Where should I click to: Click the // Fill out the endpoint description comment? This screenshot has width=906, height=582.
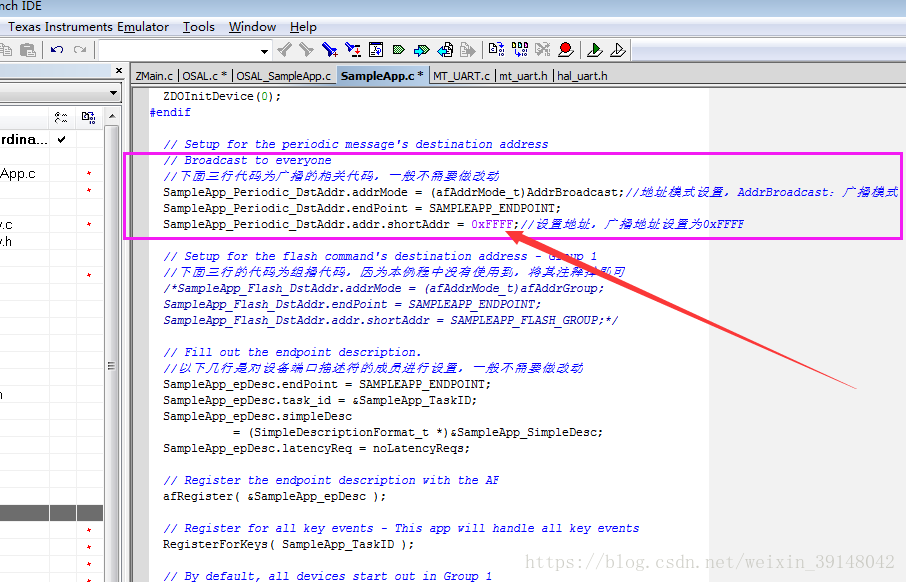[292, 352]
